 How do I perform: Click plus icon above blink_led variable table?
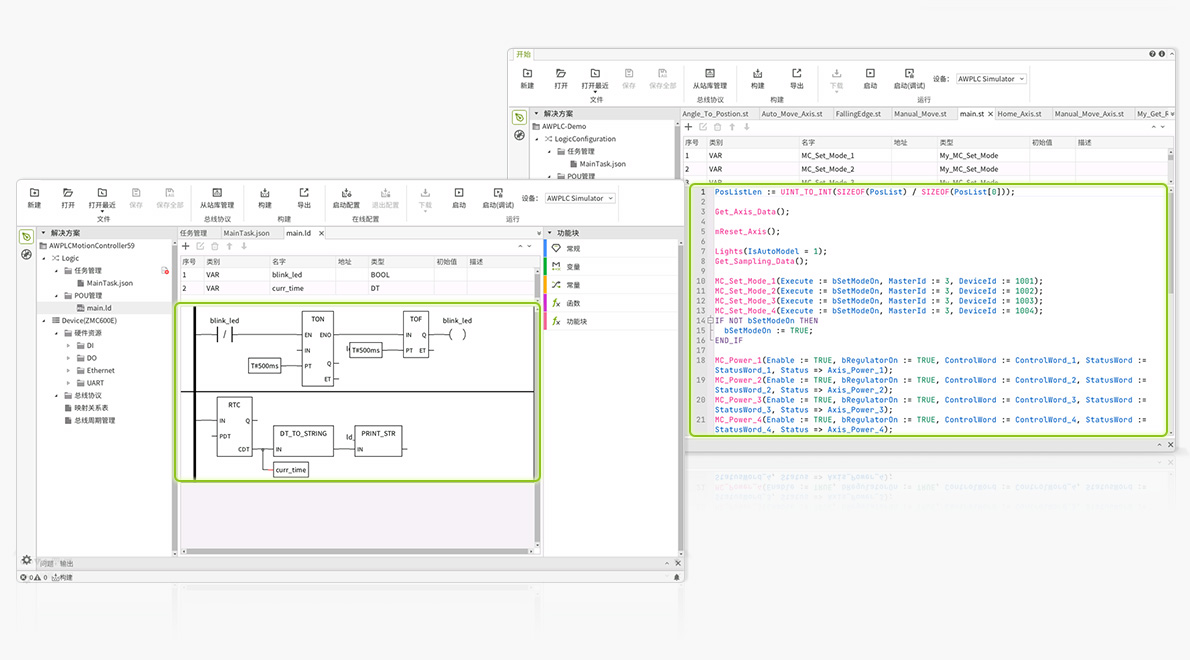[x=186, y=246]
